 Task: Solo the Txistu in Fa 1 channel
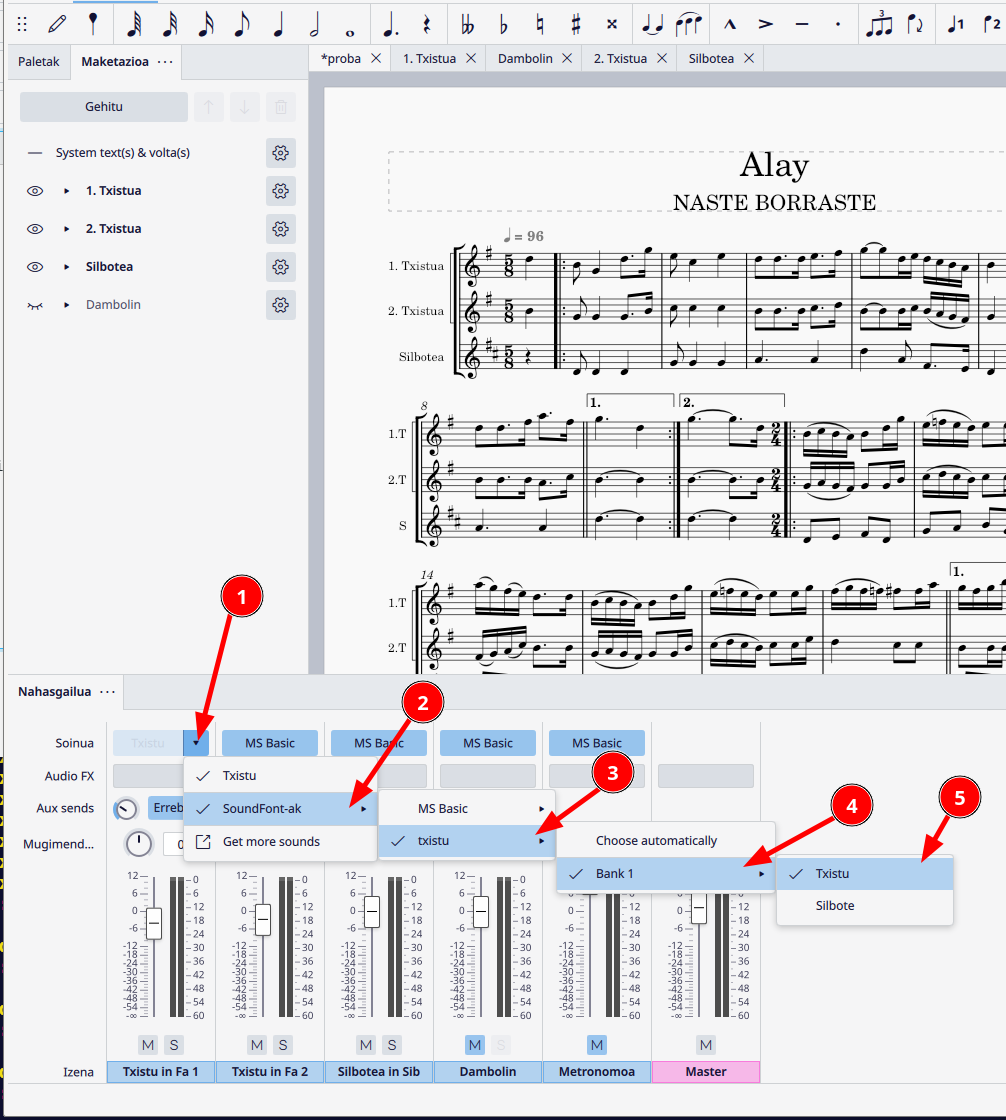coord(174,1045)
